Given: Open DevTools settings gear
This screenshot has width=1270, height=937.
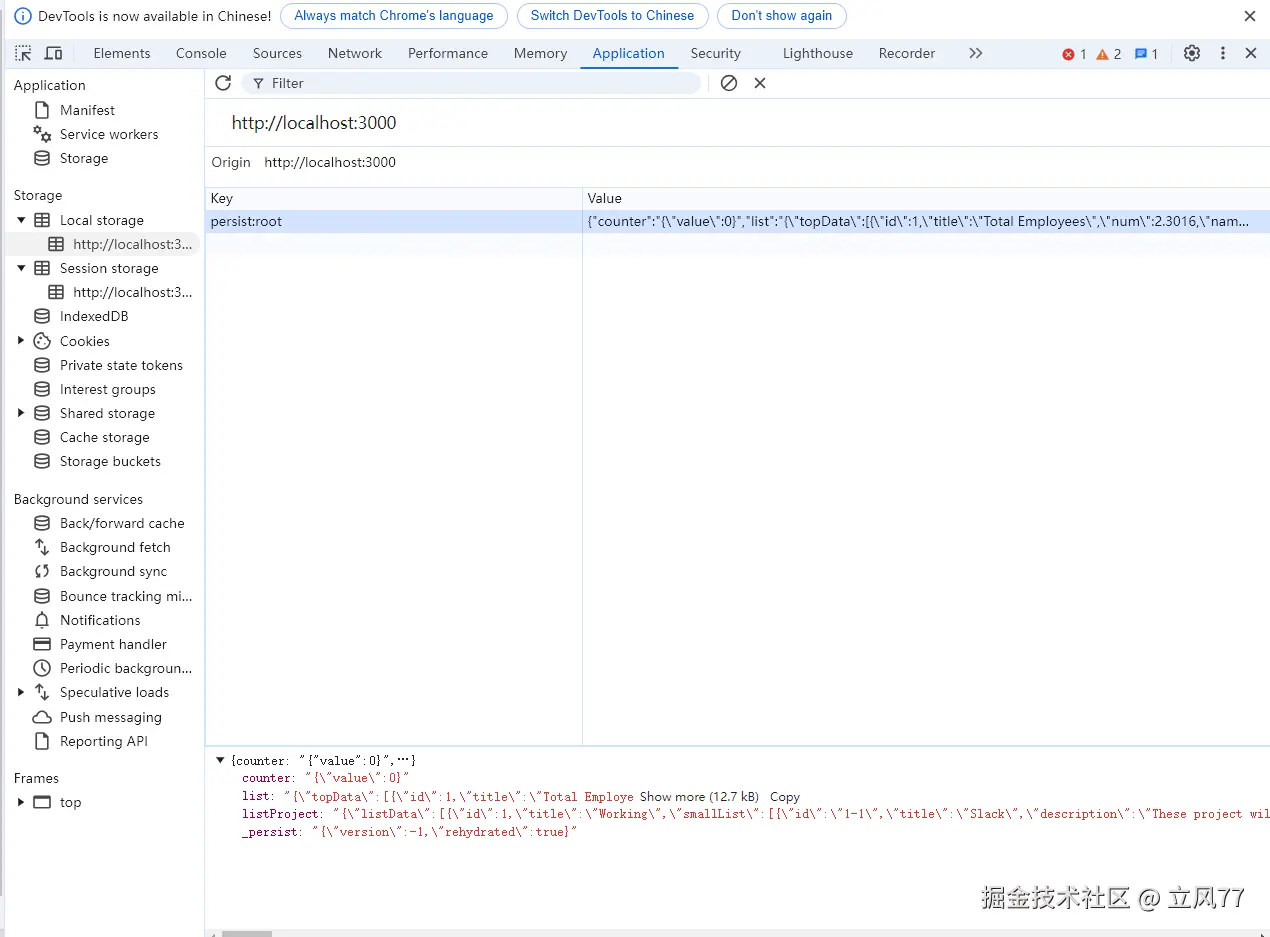Looking at the screenshot, I should pos(1192,53).
